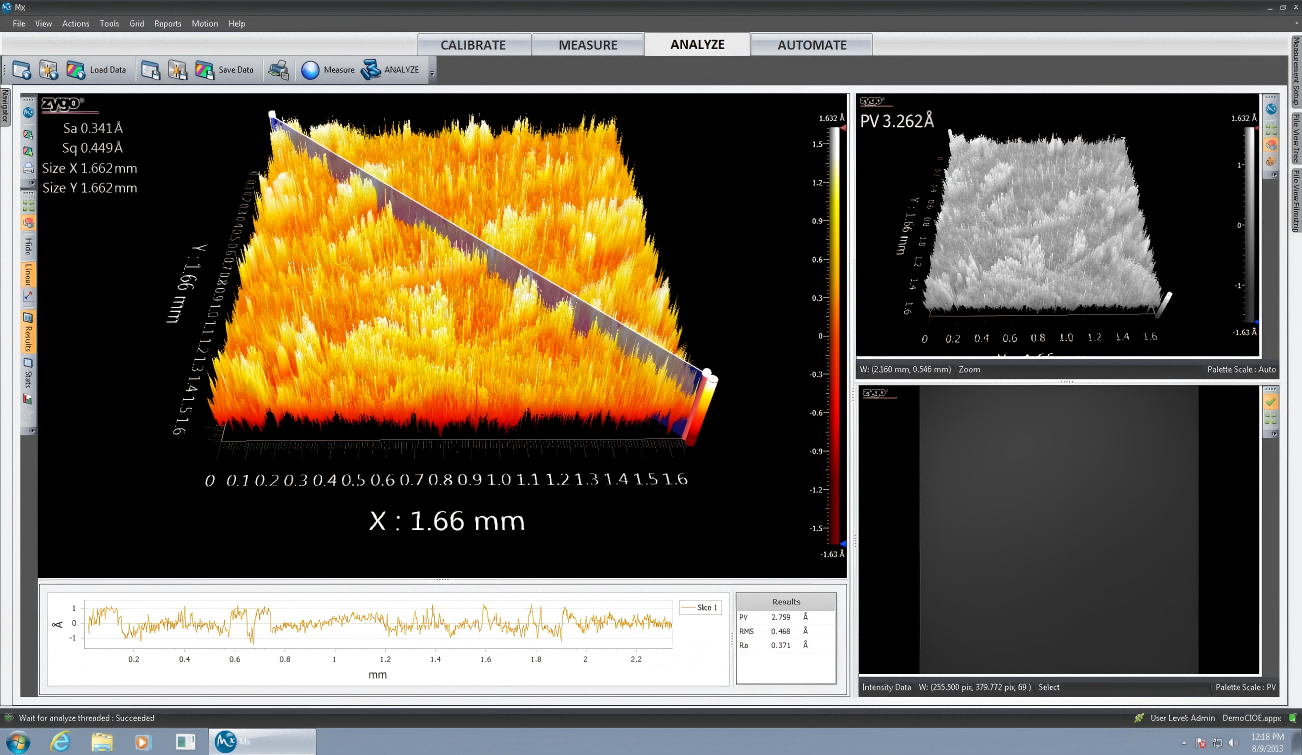Open Internet Explorer from the taskbar
1302x755 pixels.
click(59, 742)
